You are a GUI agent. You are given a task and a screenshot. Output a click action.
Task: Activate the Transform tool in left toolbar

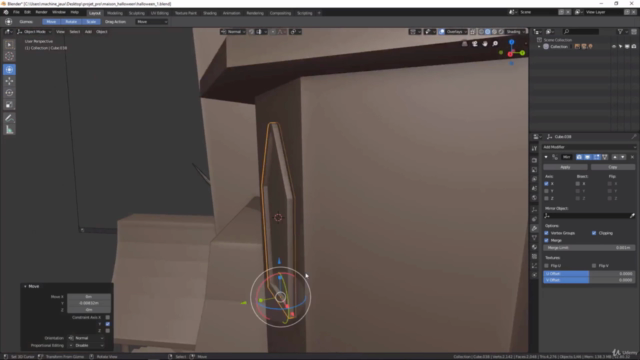(9, 70)
